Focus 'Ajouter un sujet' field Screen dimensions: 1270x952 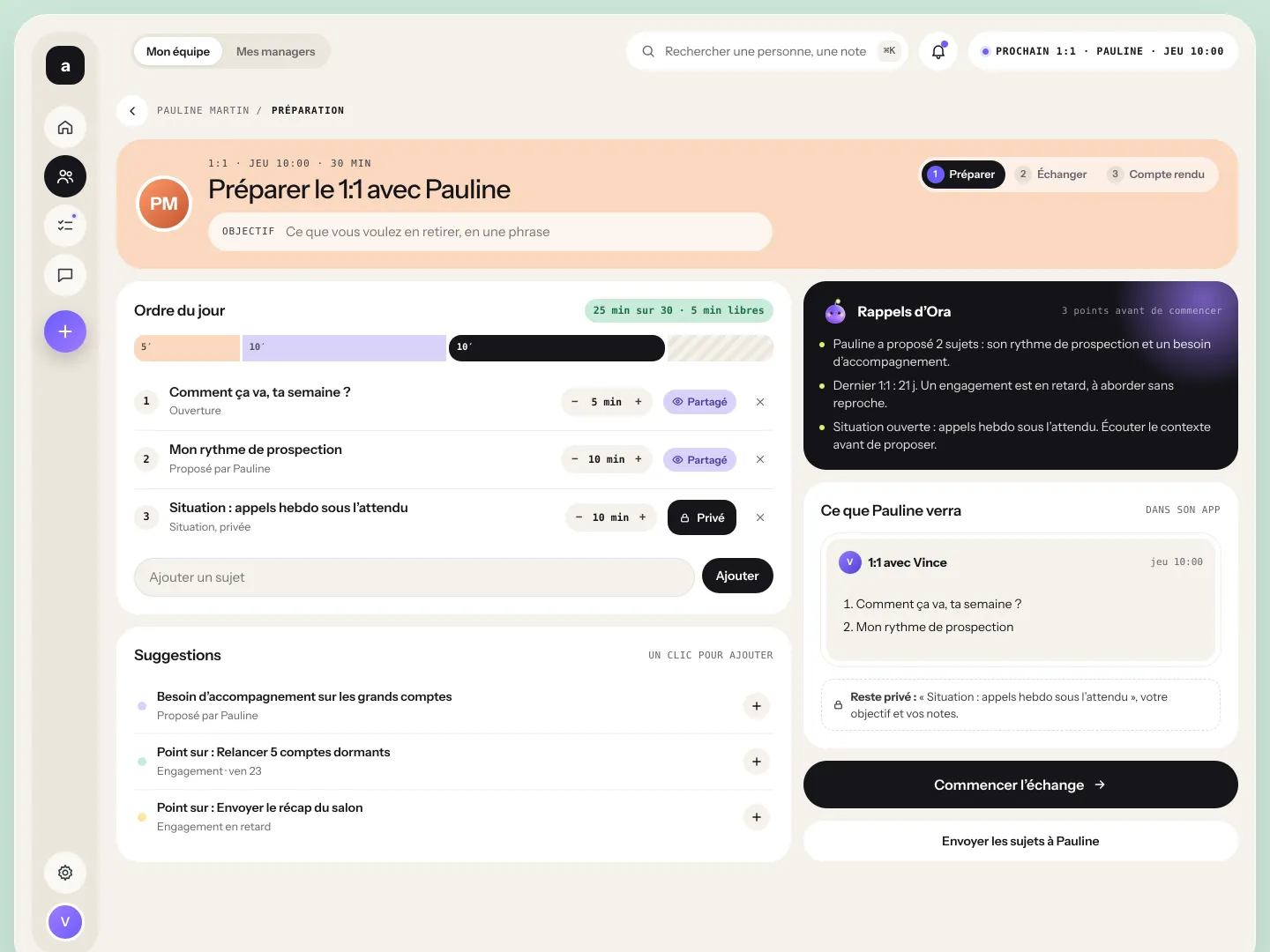tap(415, 577)
